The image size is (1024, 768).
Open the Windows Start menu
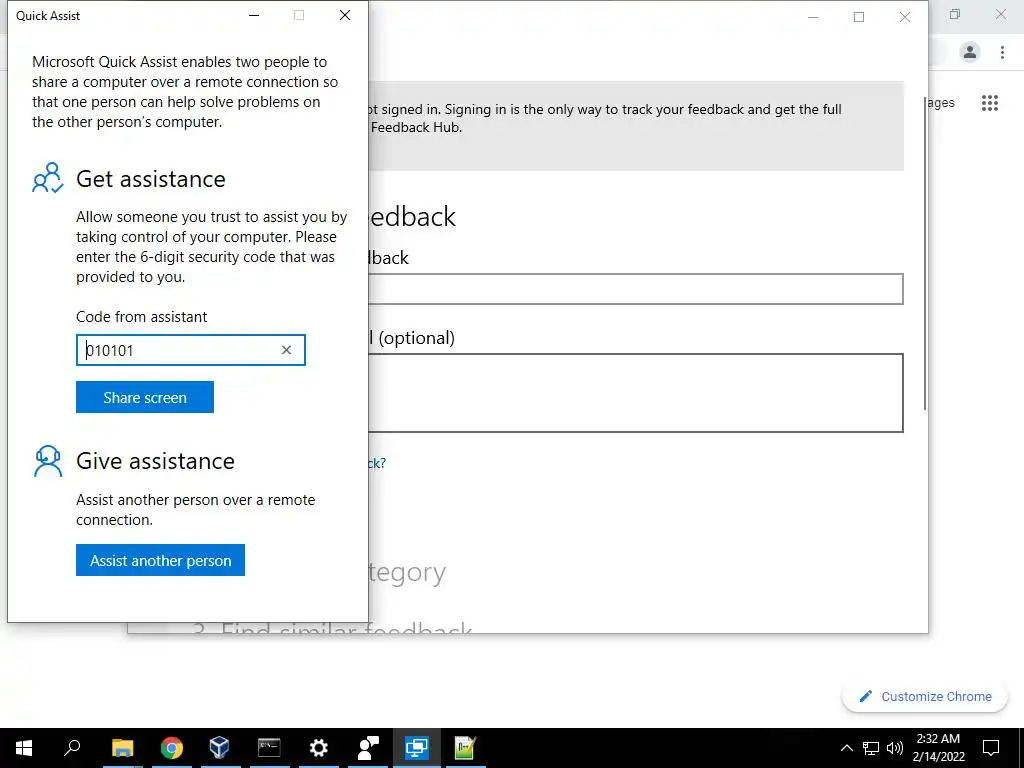click(x=24, y=748)
